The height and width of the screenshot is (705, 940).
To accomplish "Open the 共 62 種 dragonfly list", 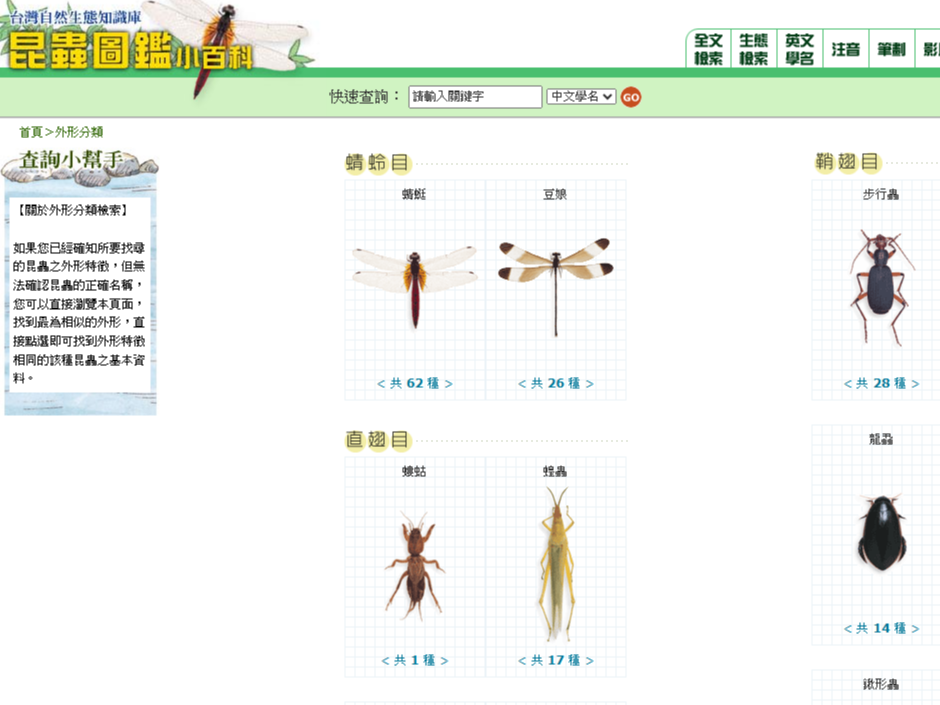I will click(x=415, y=383).
